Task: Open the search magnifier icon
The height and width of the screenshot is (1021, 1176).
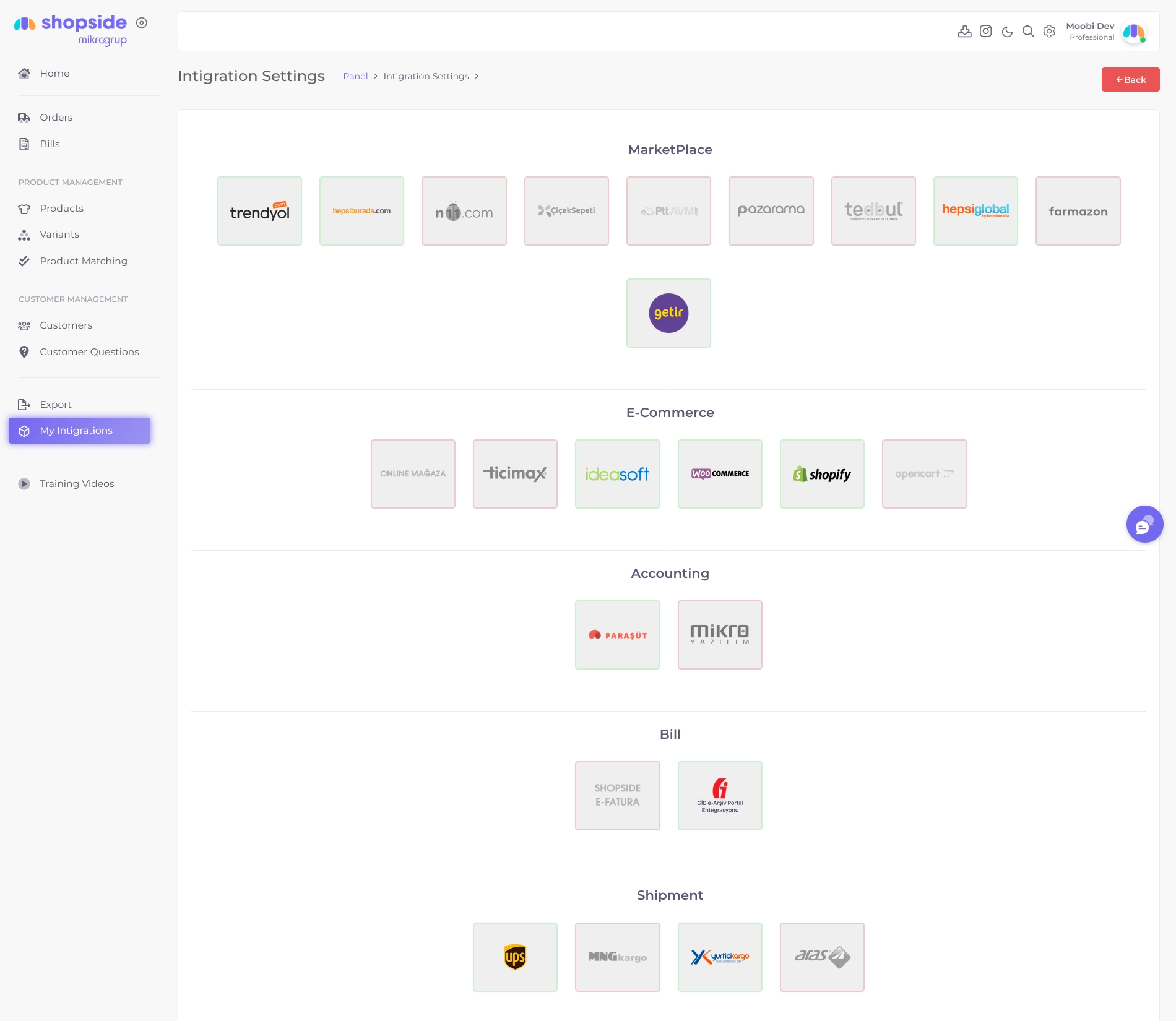Action: pos(1028,32)
